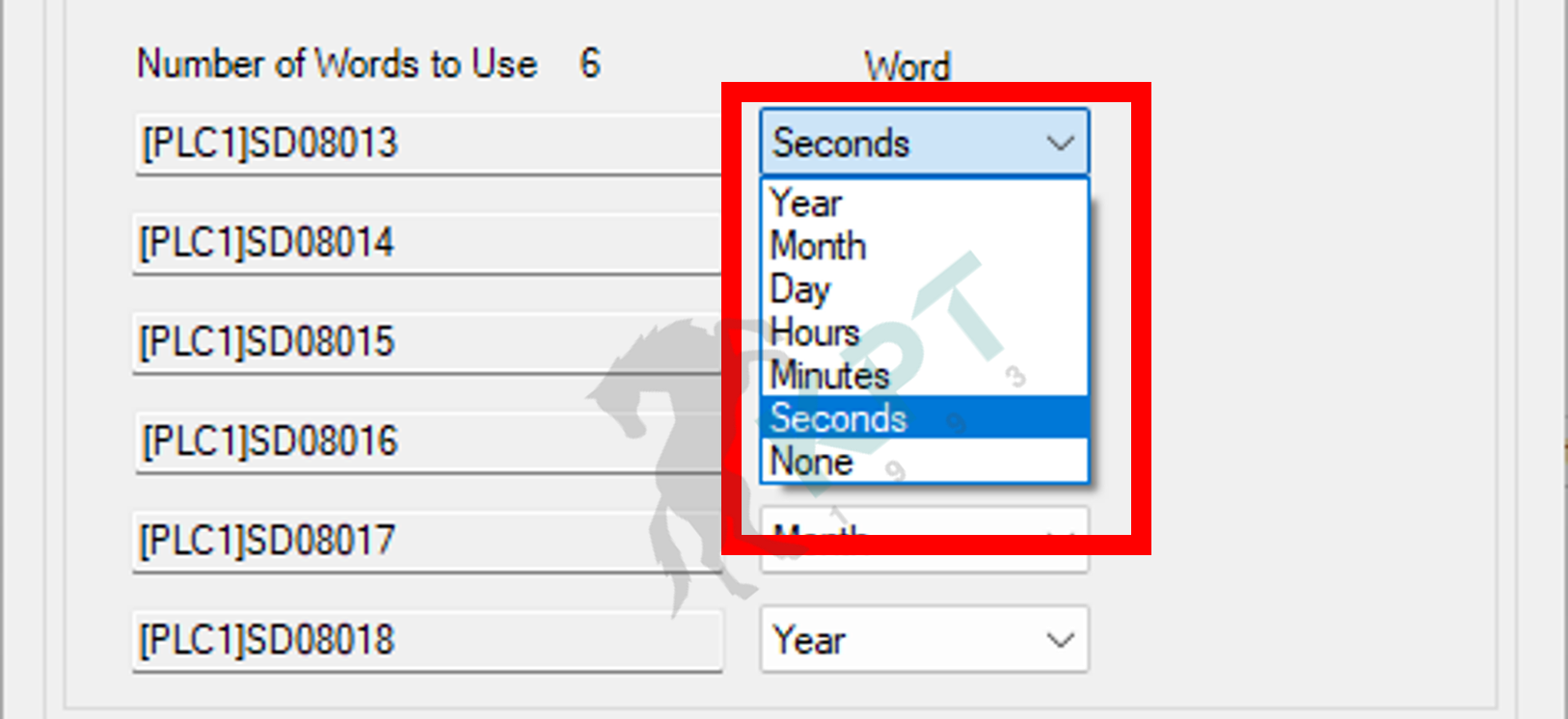Select the [PLC1]SD08018 address field

point(427,640)
